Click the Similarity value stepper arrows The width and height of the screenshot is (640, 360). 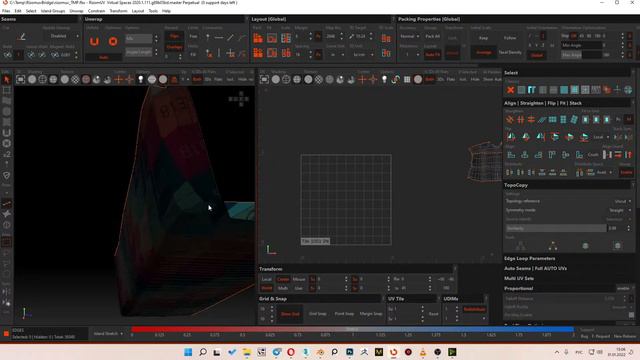pyautogui.click(x=629, y=228)
